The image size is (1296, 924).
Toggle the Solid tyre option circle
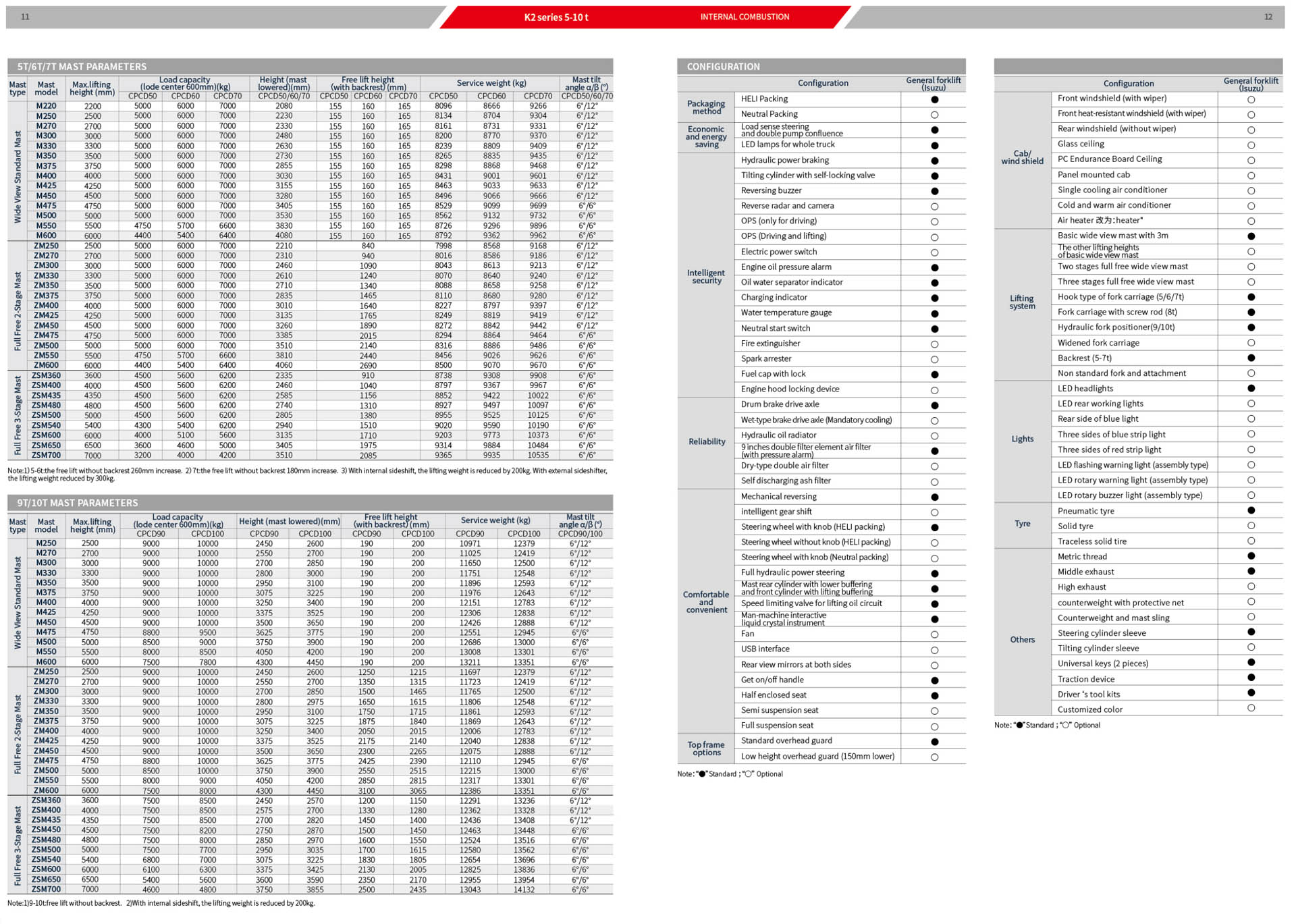pos(1251,526)
